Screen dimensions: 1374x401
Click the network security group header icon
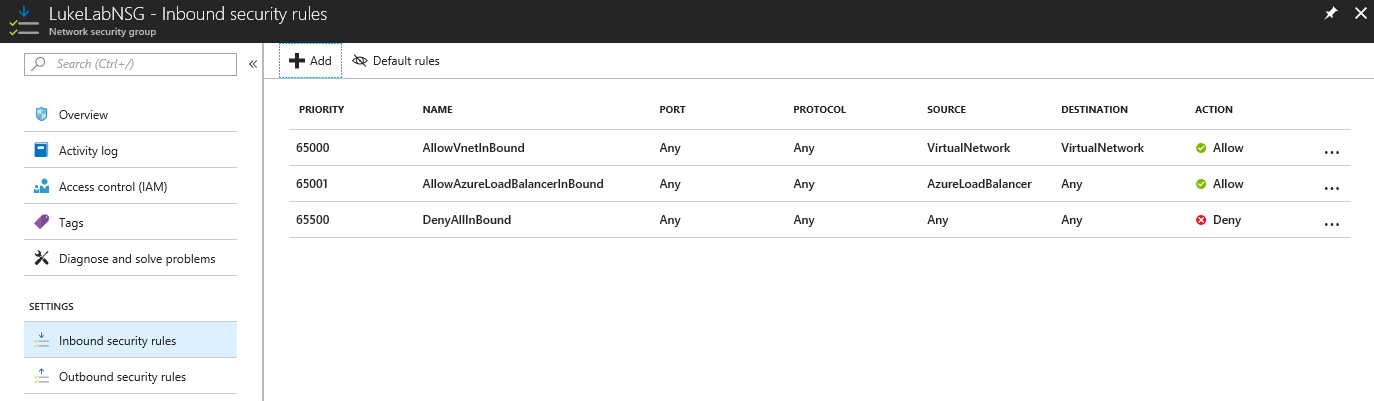[21, 21]
